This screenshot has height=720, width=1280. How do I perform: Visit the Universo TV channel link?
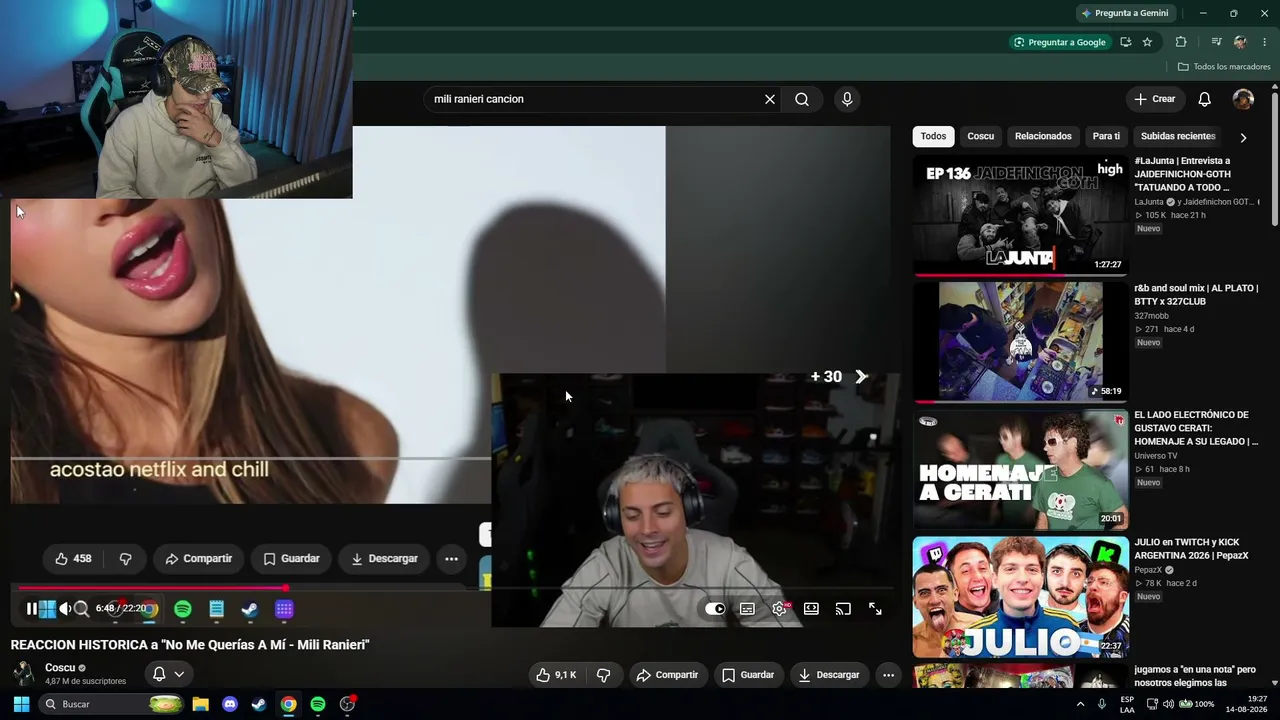click(1155, 456)
